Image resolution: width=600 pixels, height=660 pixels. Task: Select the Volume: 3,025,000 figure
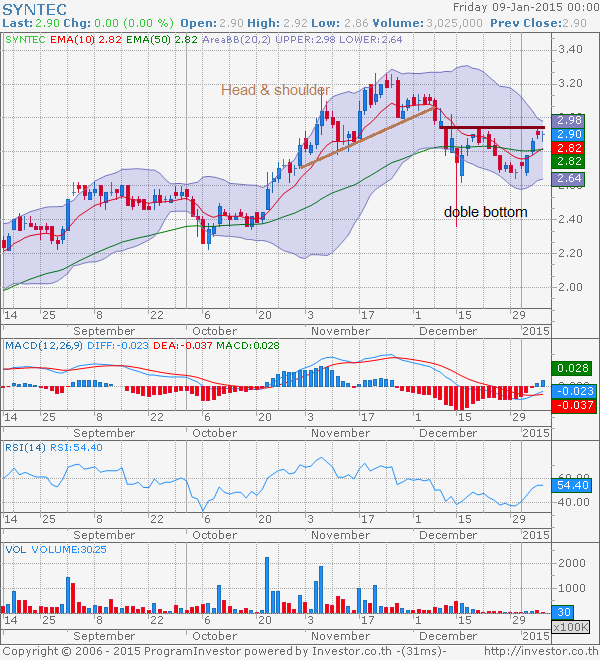click(427, 23)
